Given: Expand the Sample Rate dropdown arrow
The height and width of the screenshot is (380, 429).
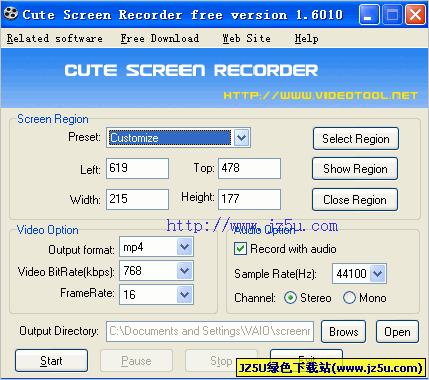Looking at the screenshot, I should pyautogui.click(x=378, y=274).
